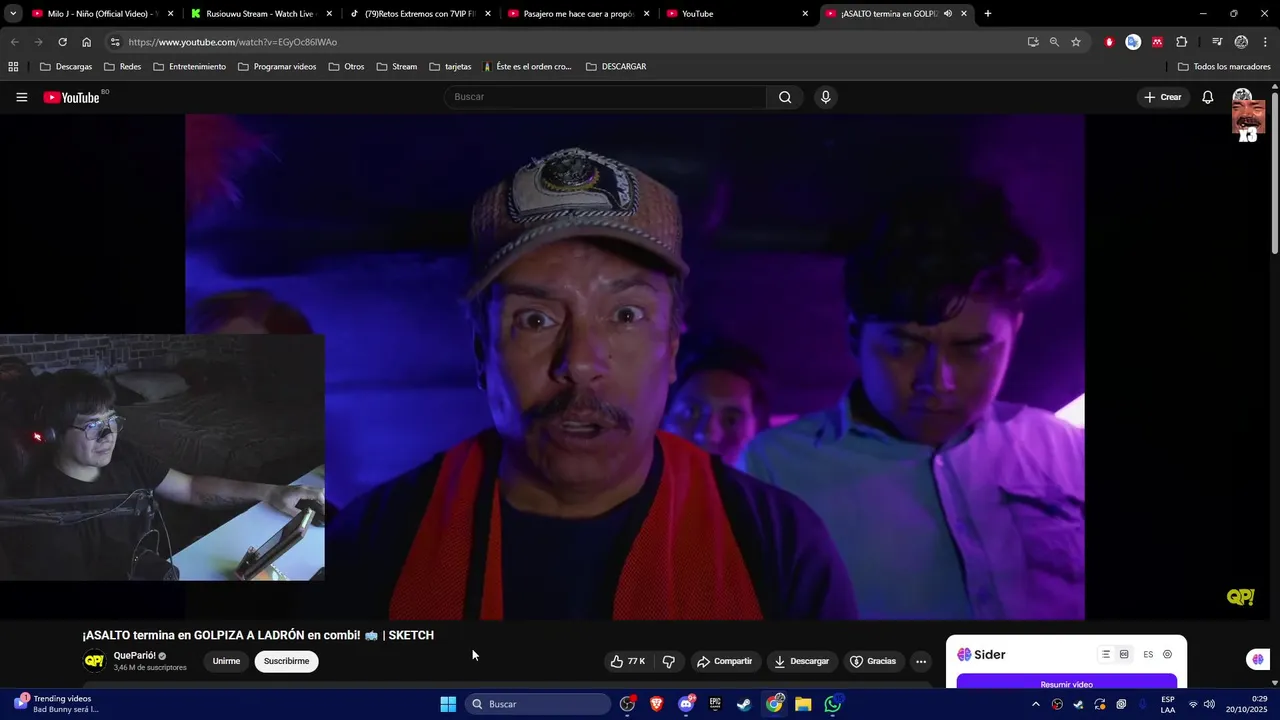Open Steam from the taskbar
1280x720 pixels.
(x=744, y=704)
